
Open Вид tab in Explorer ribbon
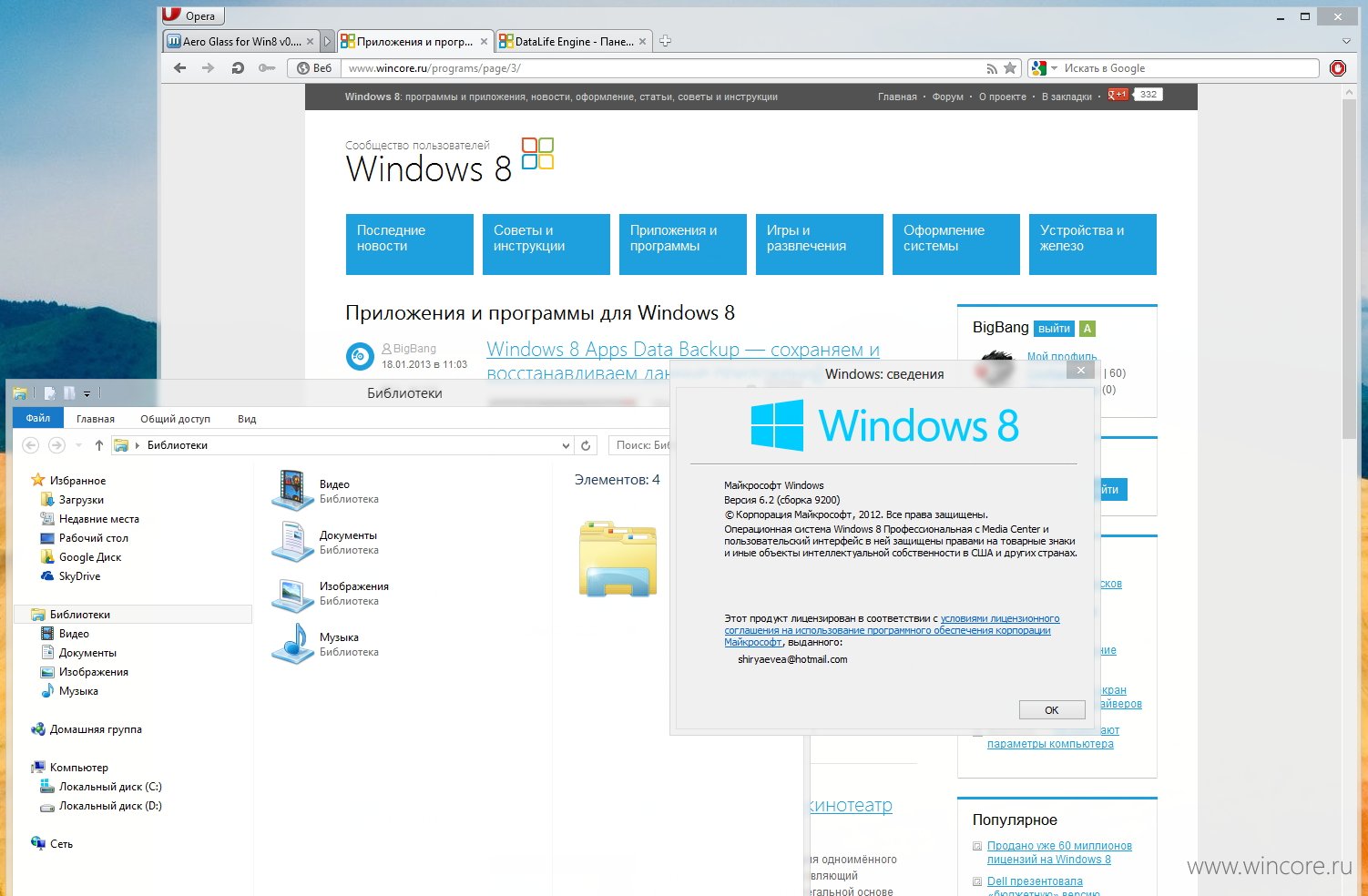[247, 419]
